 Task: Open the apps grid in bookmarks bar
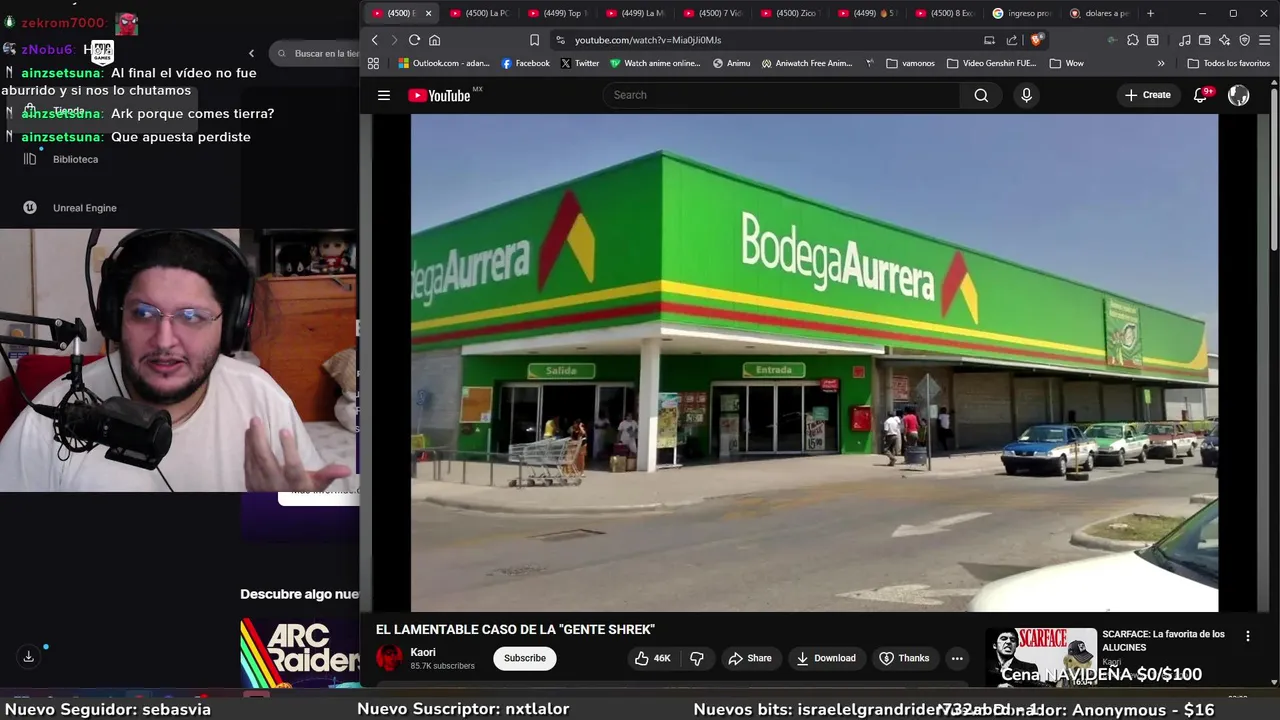pos(373,63)
